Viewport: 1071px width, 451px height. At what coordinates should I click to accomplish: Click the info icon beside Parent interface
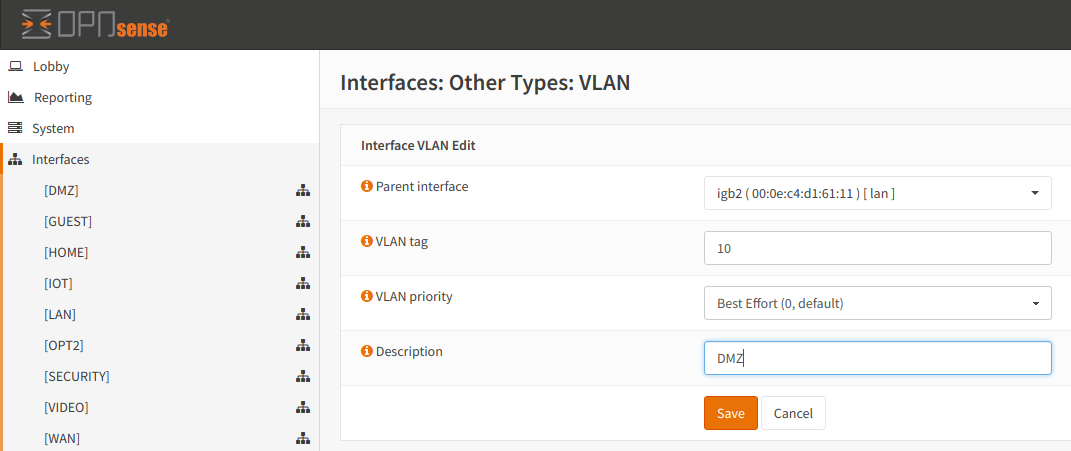pyautogui.click(x=366, y=187)
